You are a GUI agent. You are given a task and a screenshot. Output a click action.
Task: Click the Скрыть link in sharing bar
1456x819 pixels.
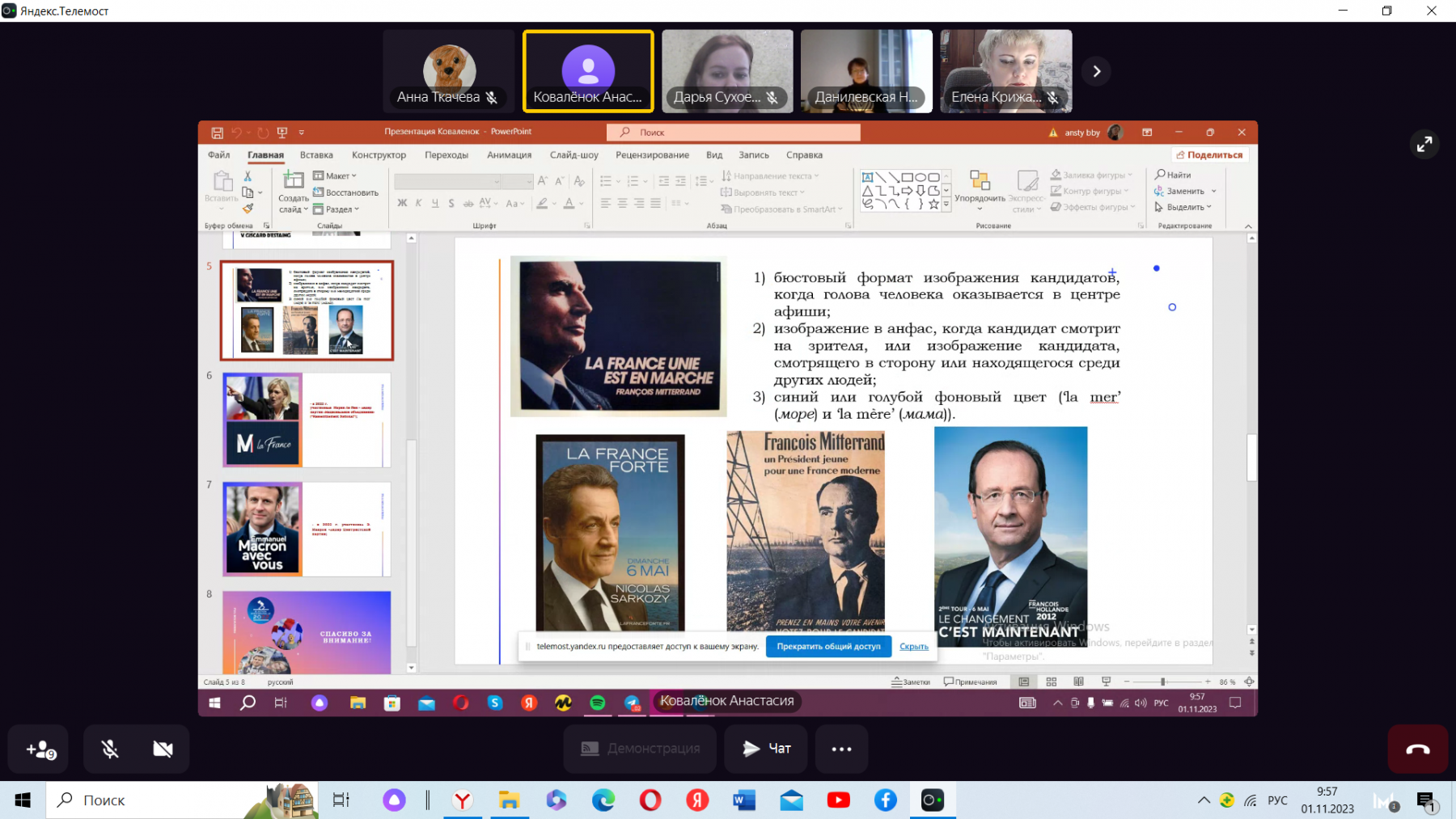pyautogui.click(x=914, y=647)
